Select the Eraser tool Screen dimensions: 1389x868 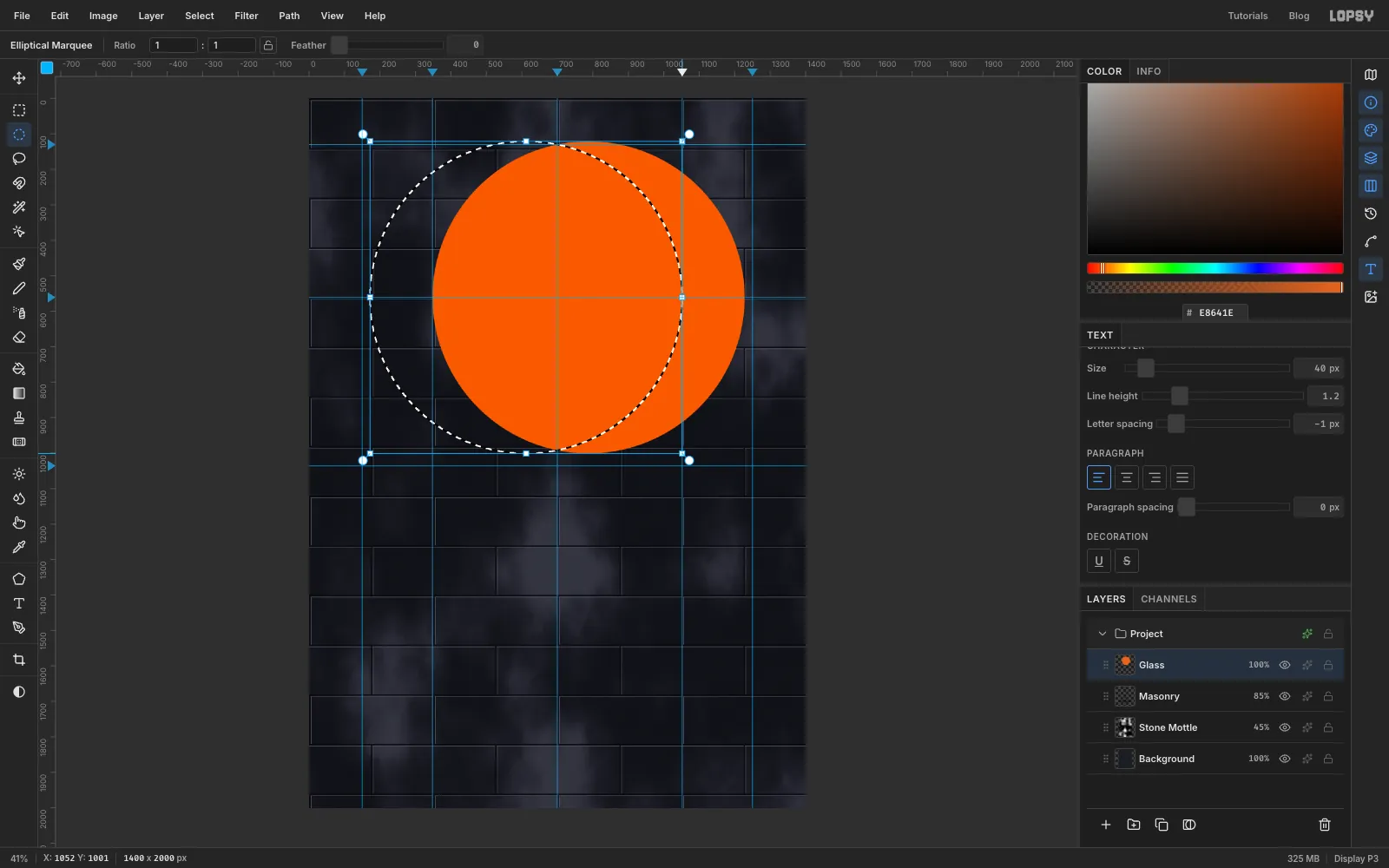(x=19, y=337)
